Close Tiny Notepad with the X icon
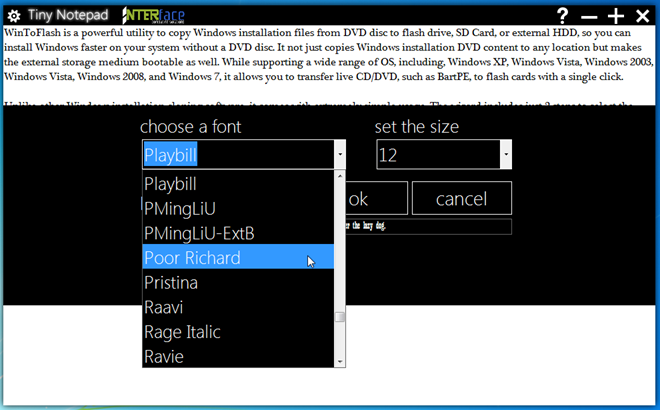660x410 pixels. (x=642, y=16)
